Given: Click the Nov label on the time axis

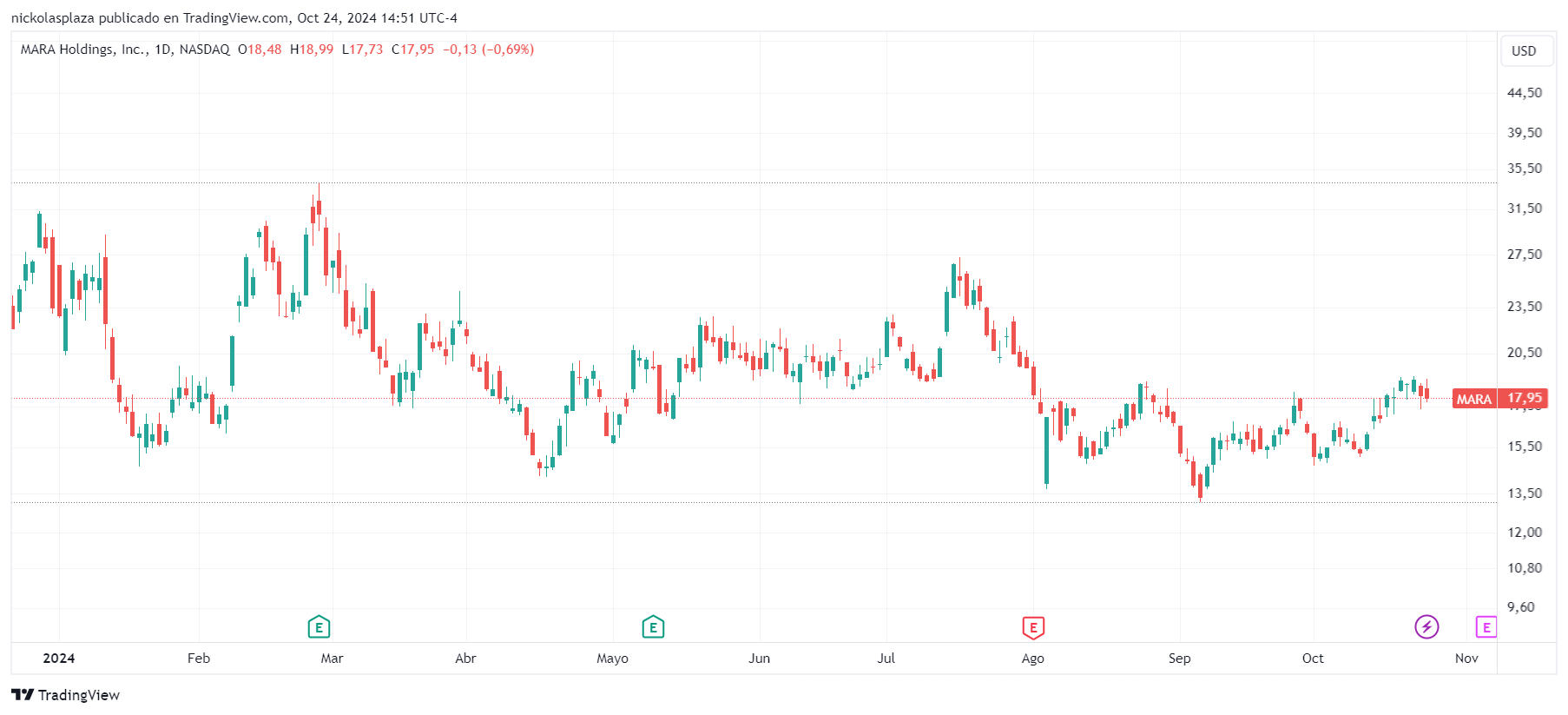Looking at the screenshot, I should [x=1466, y=659].
